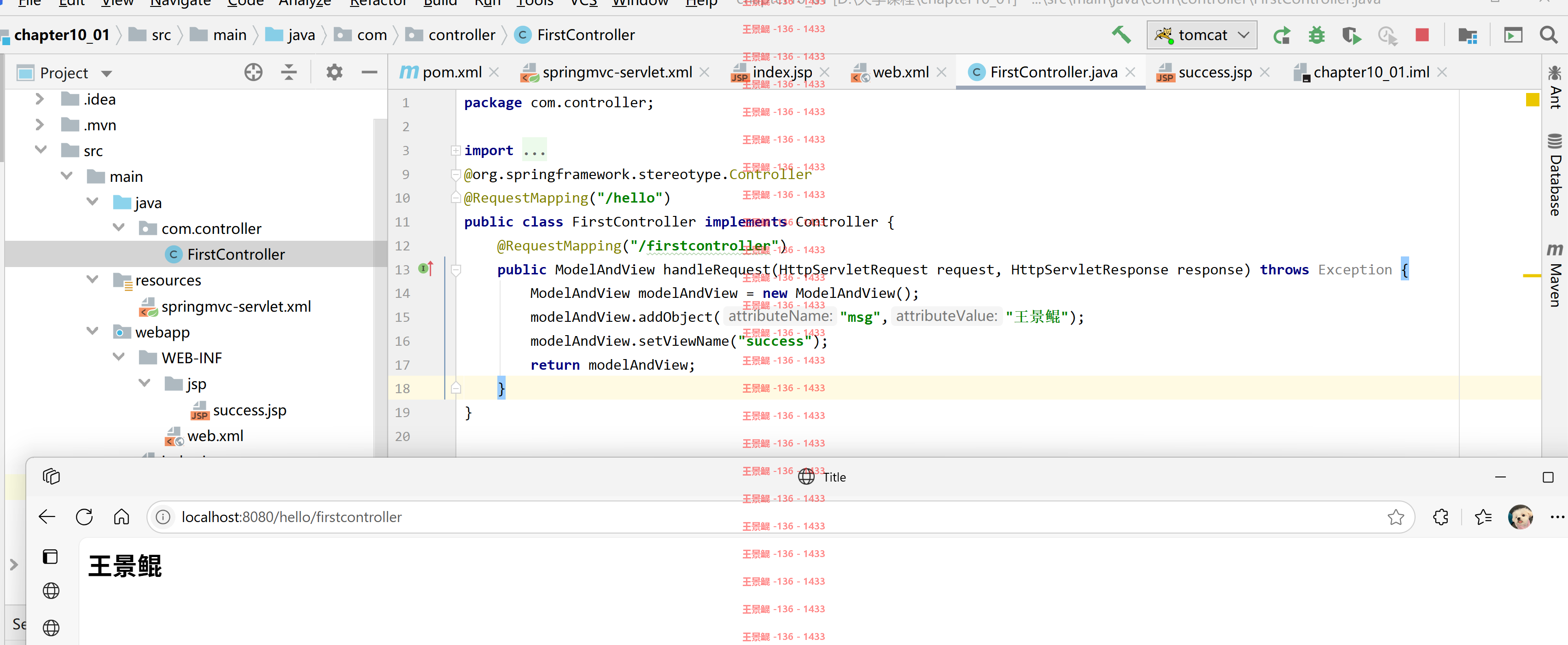
Task: Click the site info icon in address bar
Action: click(163, 517)
